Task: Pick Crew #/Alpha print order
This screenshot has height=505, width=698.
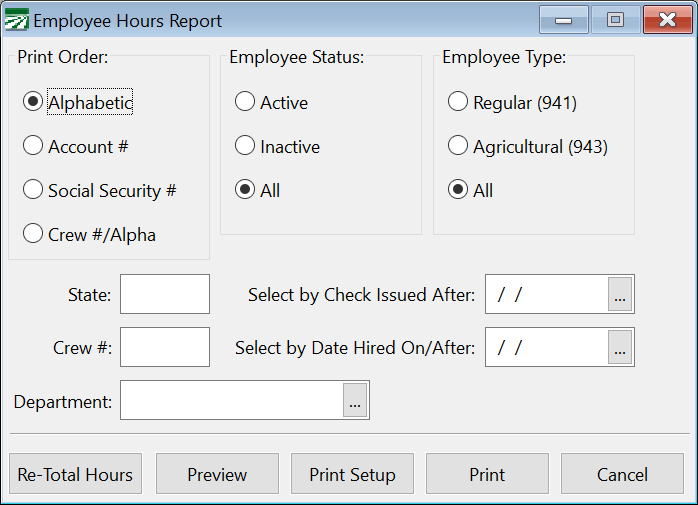Action: coord(33,234)
